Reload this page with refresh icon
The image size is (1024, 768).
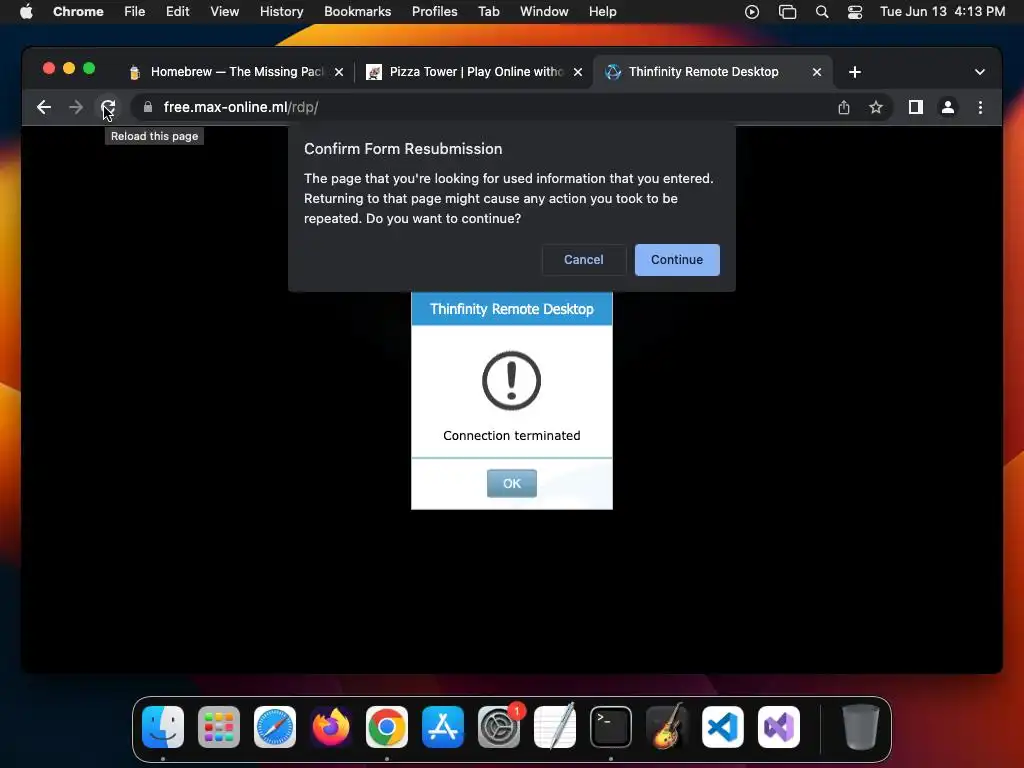(108, 107)
